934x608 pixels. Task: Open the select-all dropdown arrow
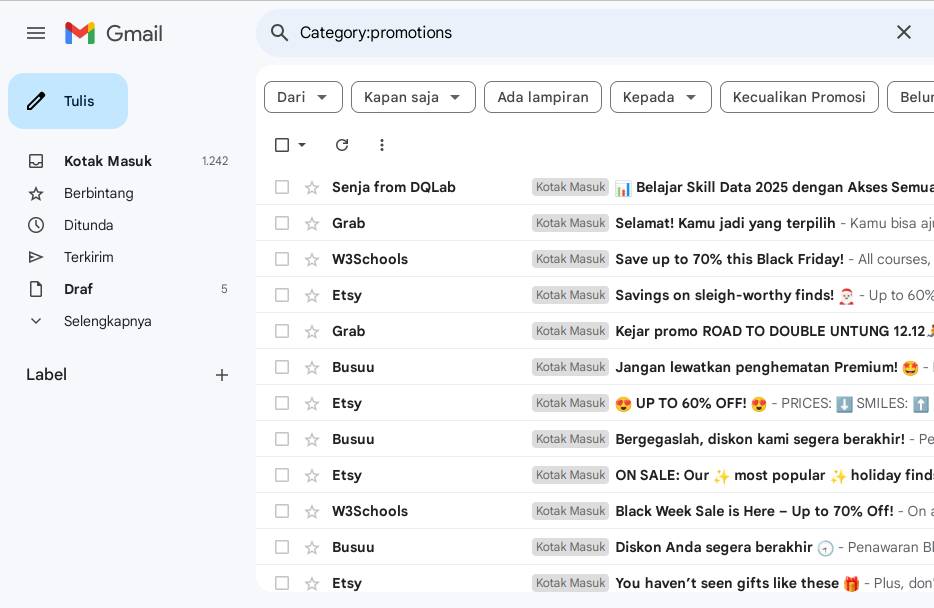pos(302,145)
